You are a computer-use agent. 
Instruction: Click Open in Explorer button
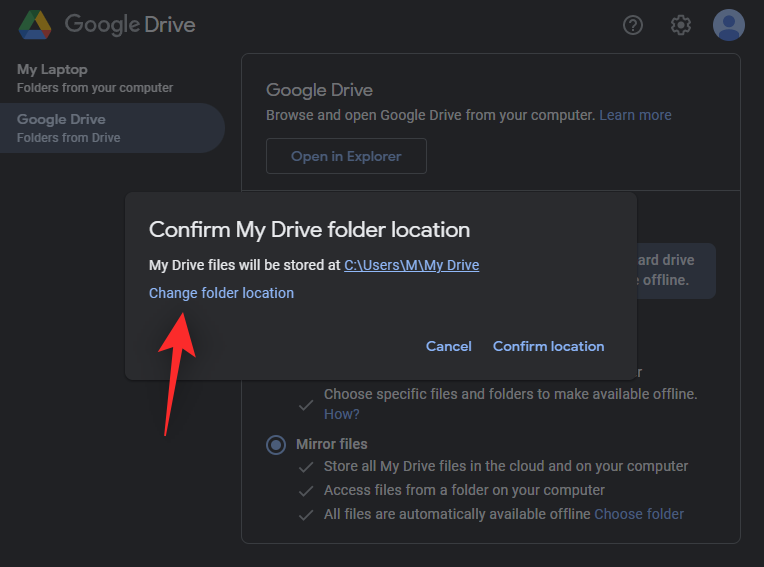[x=346, y=156]
